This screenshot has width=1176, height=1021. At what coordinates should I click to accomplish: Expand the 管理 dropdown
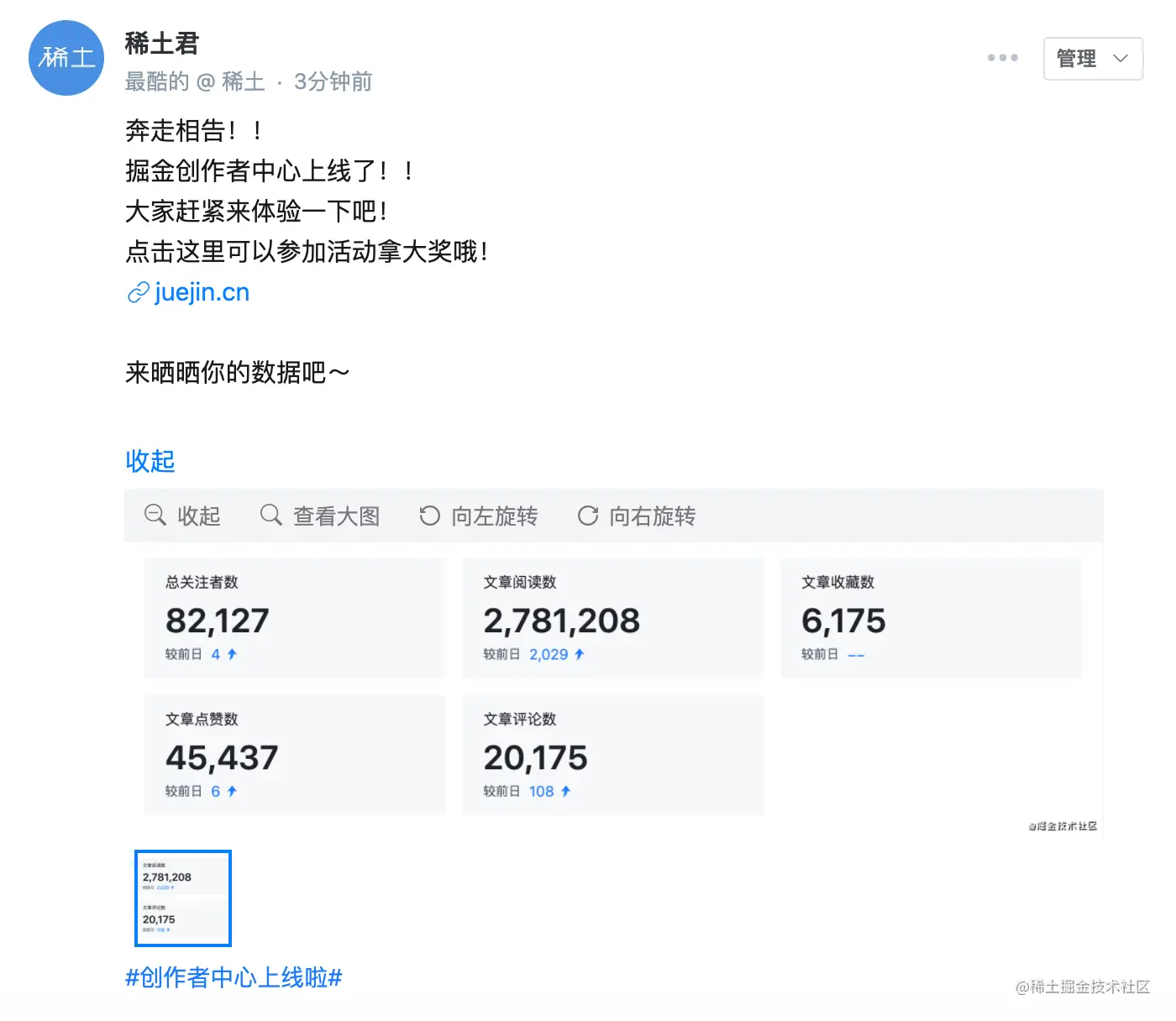point(1093,59)
